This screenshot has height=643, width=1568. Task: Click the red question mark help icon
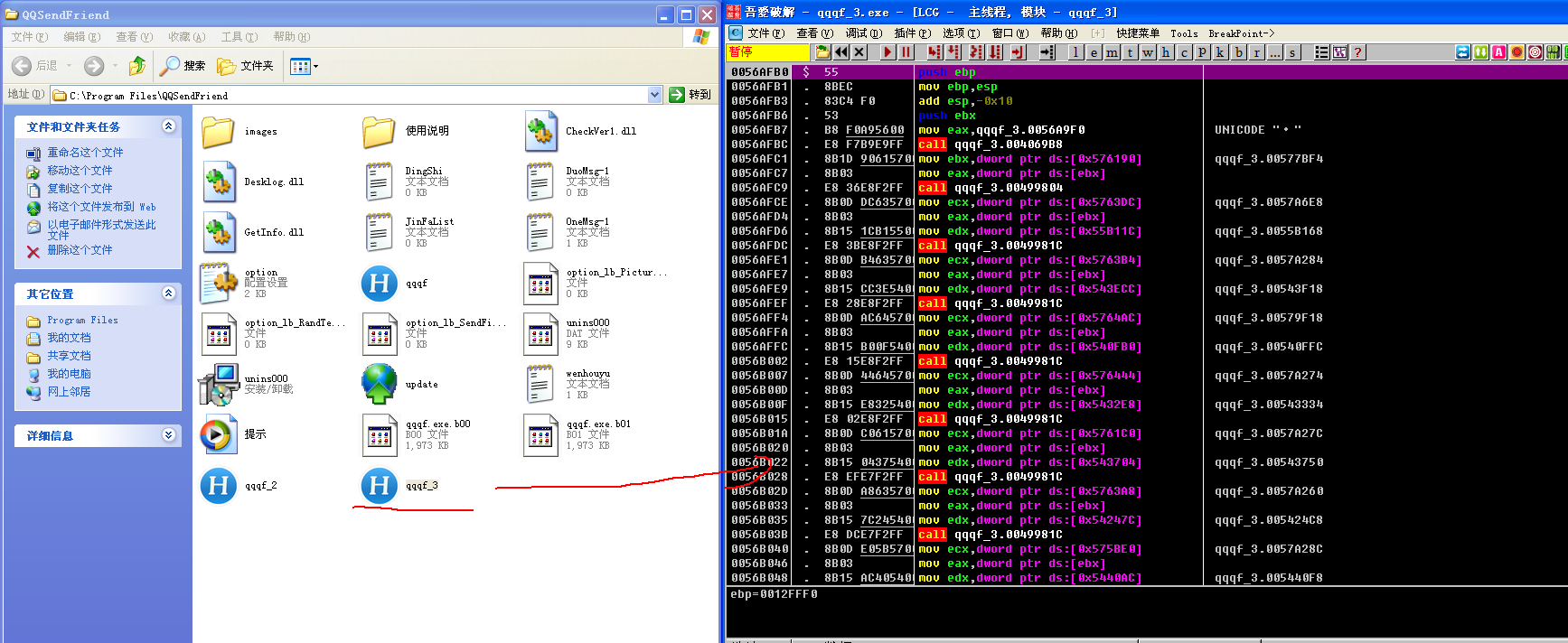click(x=1357, y=52)
